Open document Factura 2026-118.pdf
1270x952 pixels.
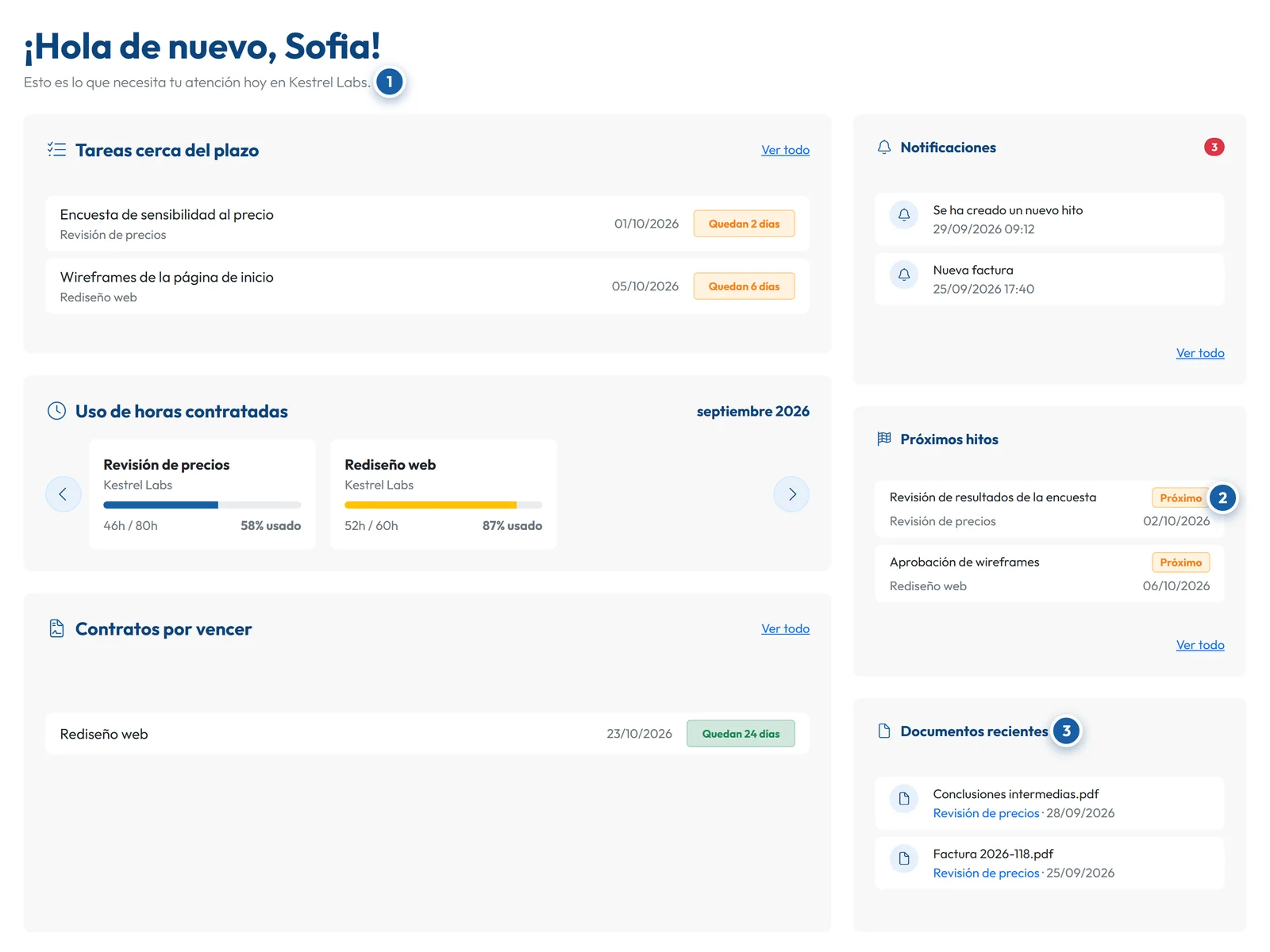pyautogui.click(x=1049, y=863)
